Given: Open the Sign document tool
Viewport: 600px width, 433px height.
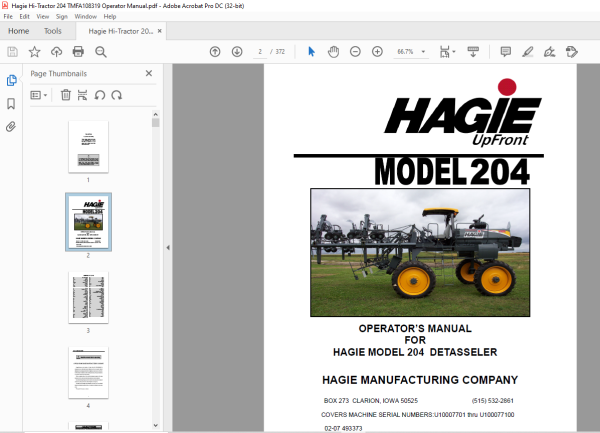Looking at the screenshot, I should coord(549,52).
